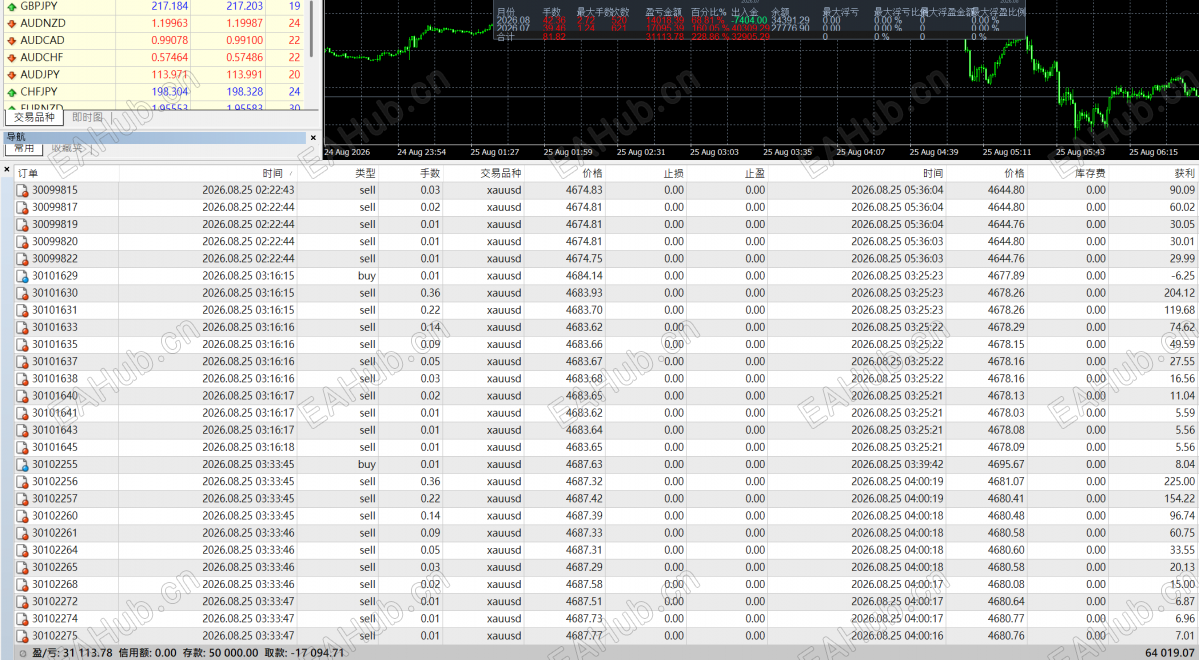Switch to the 交易品种 tab
The width and height of the screenshot is (1199, 660).
(34, 117)
